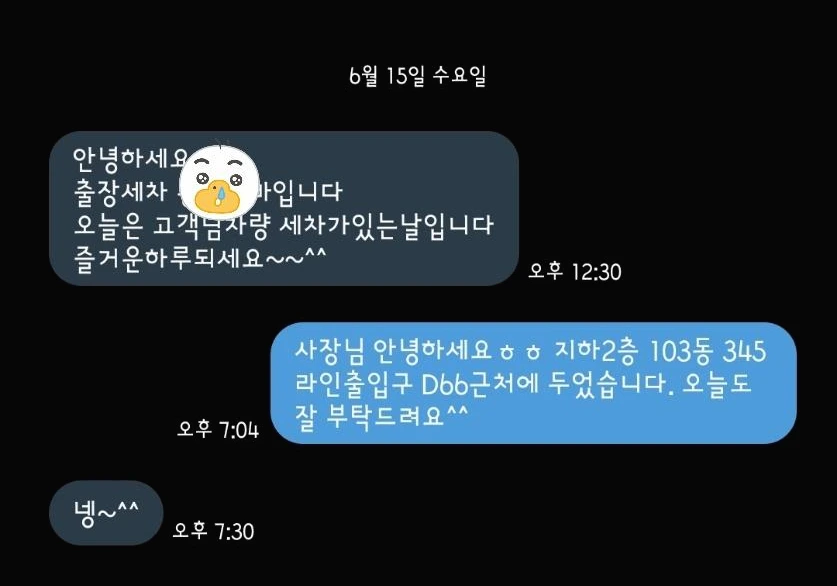Viewport: 837px width, 586px height.
Task: Select the 오늘은 고객님차량 세차가있는날입니다 line
Action: click(283, 225)
